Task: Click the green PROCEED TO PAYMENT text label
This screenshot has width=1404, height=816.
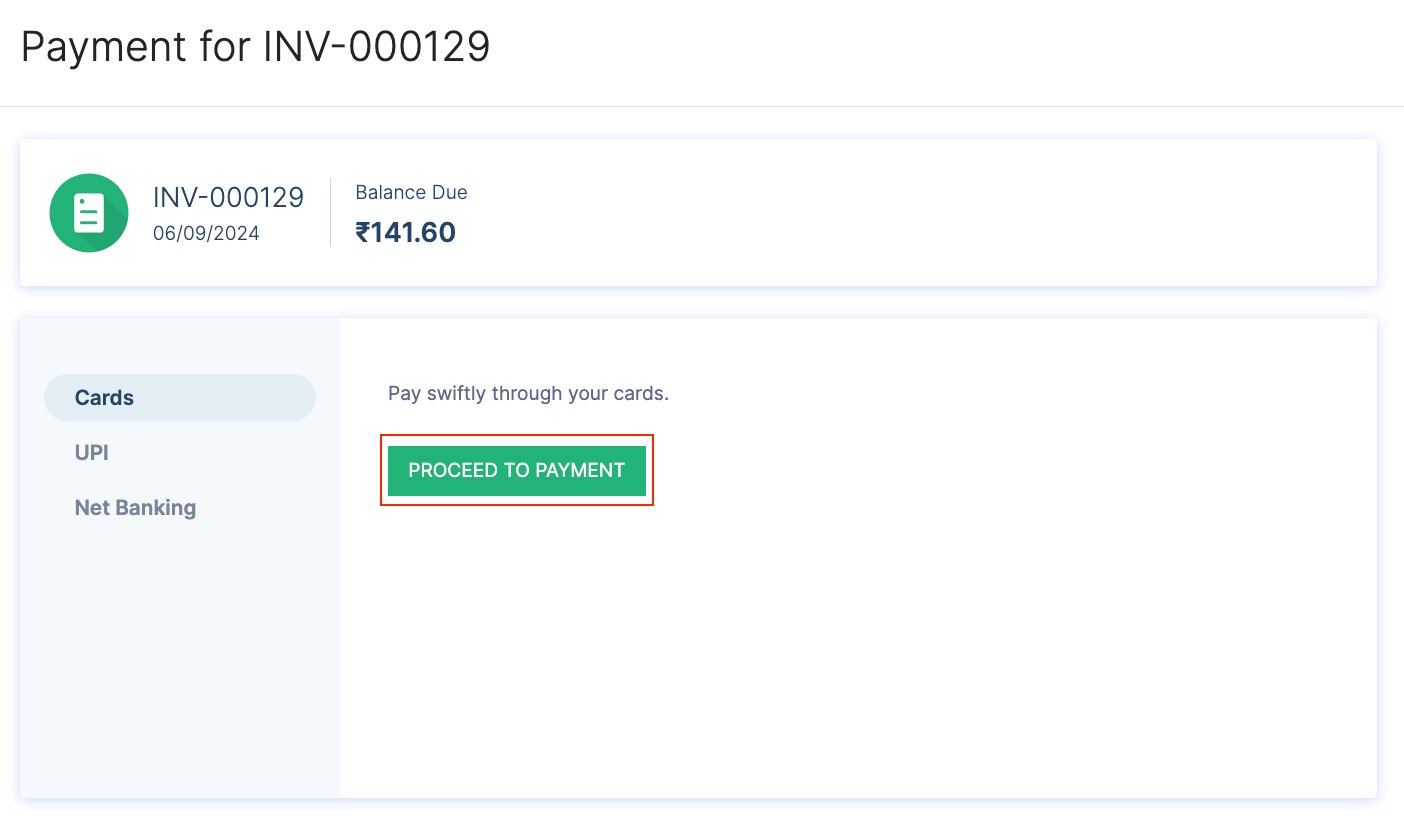Action: coord(517,470)
